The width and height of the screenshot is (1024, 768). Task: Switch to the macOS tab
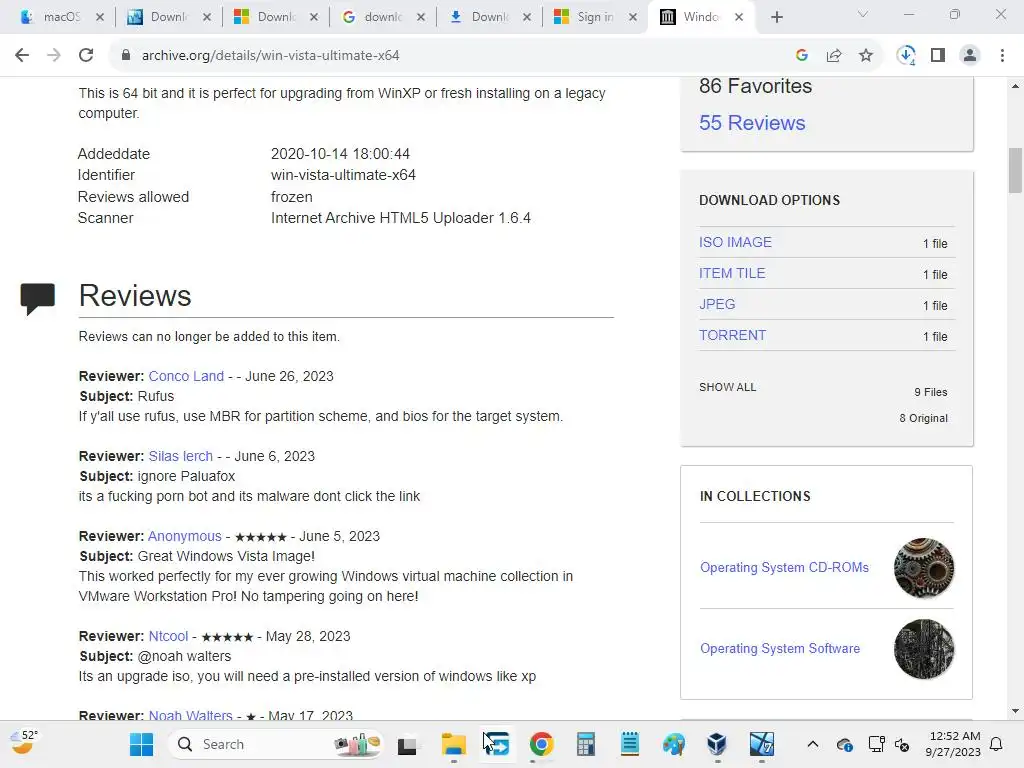click(62, 18)
